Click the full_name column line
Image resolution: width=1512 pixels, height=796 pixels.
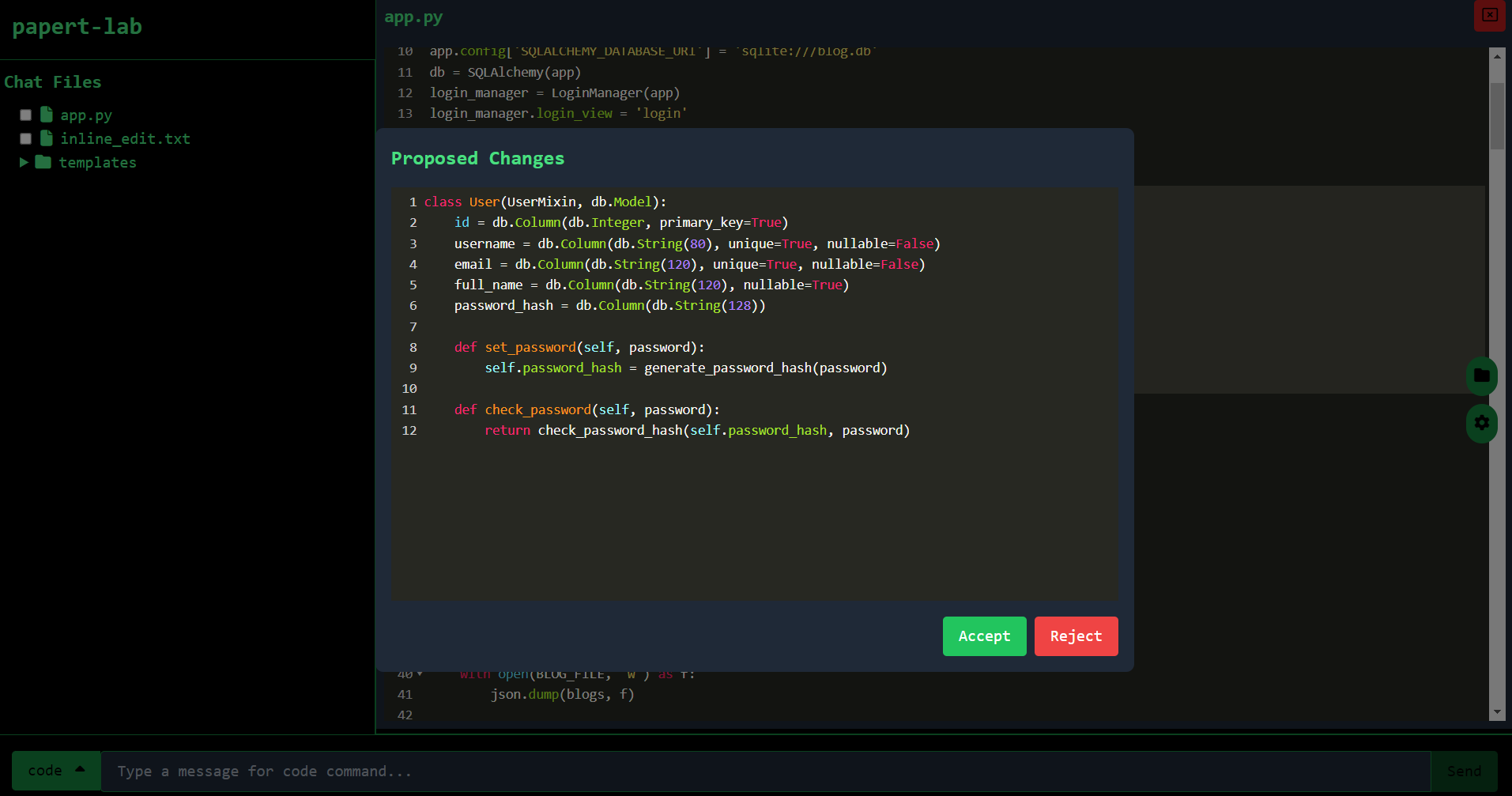coord(651,285)
